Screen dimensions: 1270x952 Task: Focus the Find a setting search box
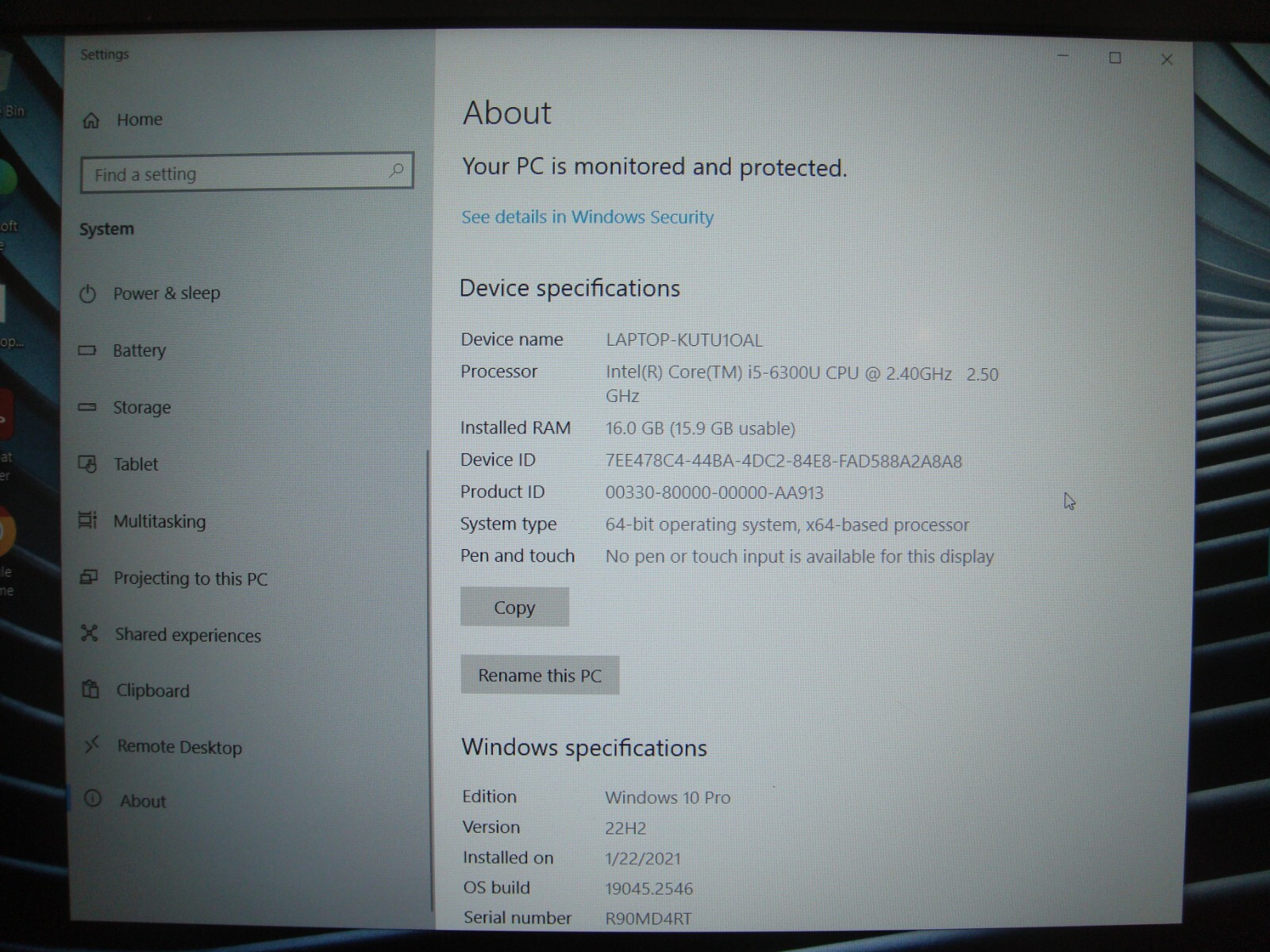point(247,172)
